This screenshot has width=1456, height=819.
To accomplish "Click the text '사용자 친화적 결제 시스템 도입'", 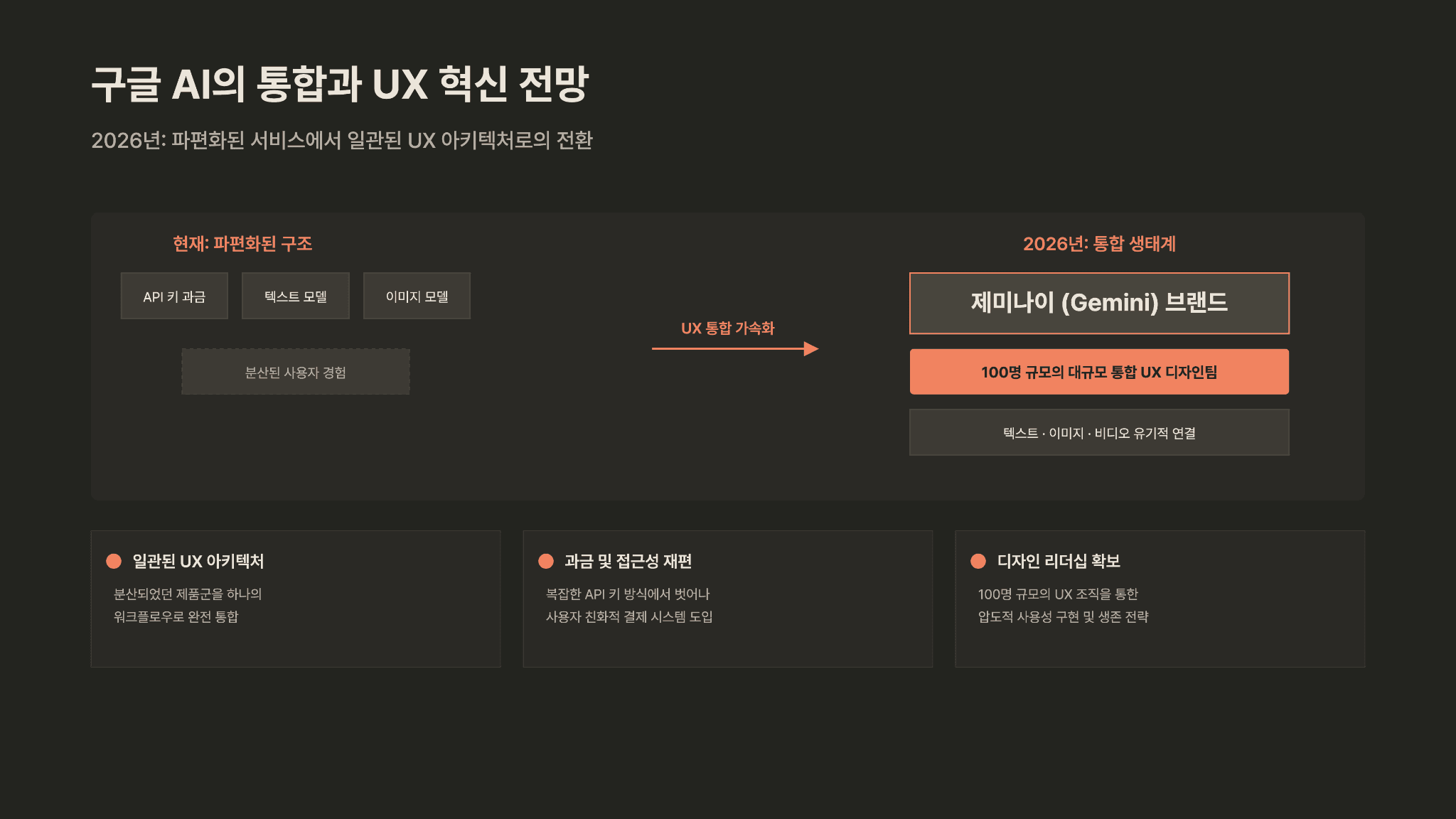I will coord(629,616).
